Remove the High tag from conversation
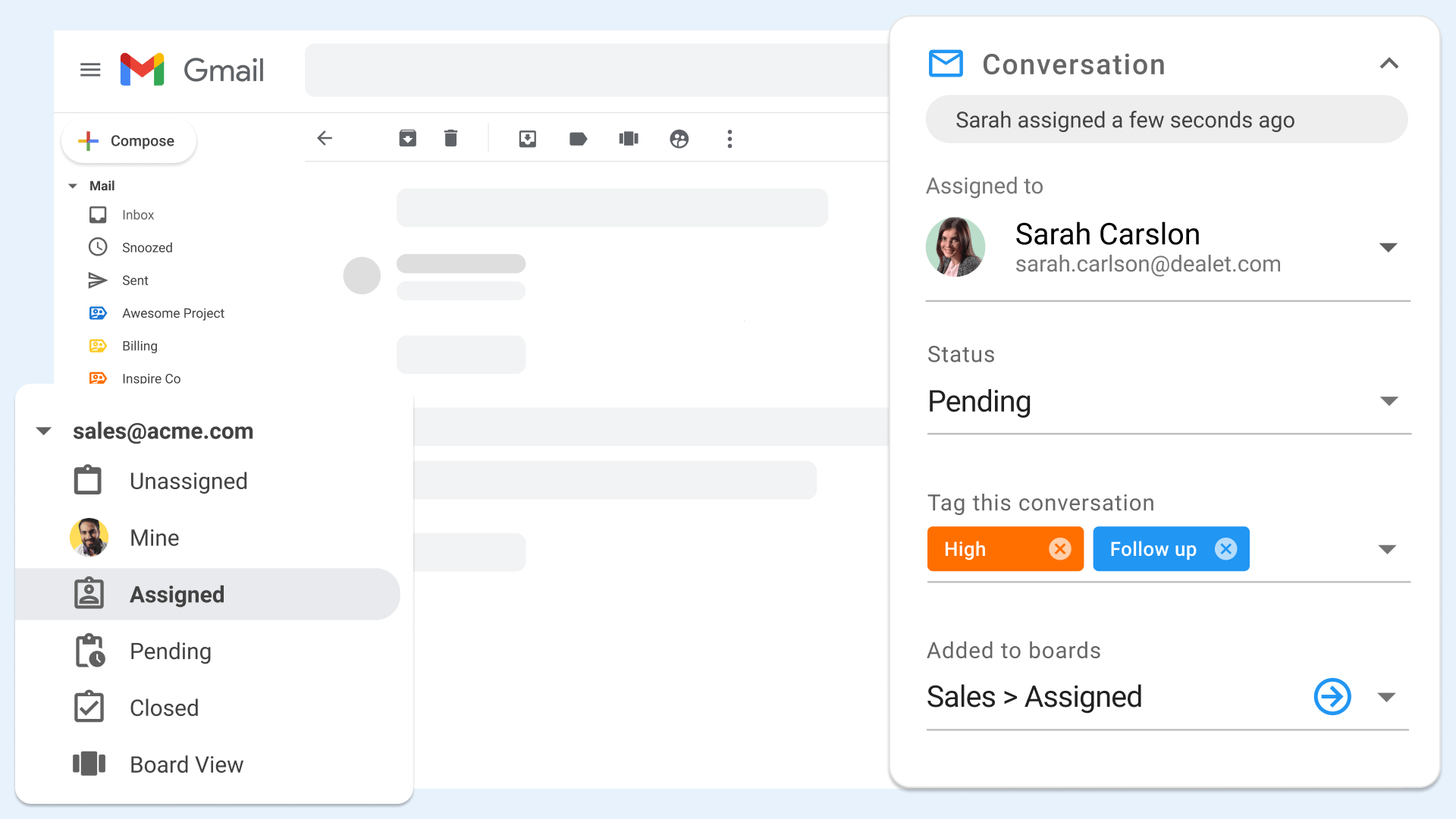 [1060, 549]
